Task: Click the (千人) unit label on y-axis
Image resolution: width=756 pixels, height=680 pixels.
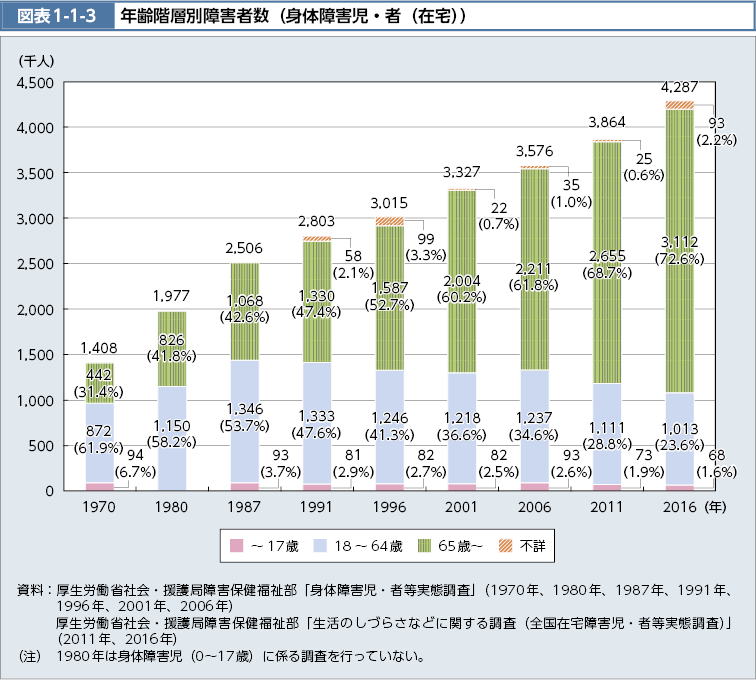Action: [36, 60]
